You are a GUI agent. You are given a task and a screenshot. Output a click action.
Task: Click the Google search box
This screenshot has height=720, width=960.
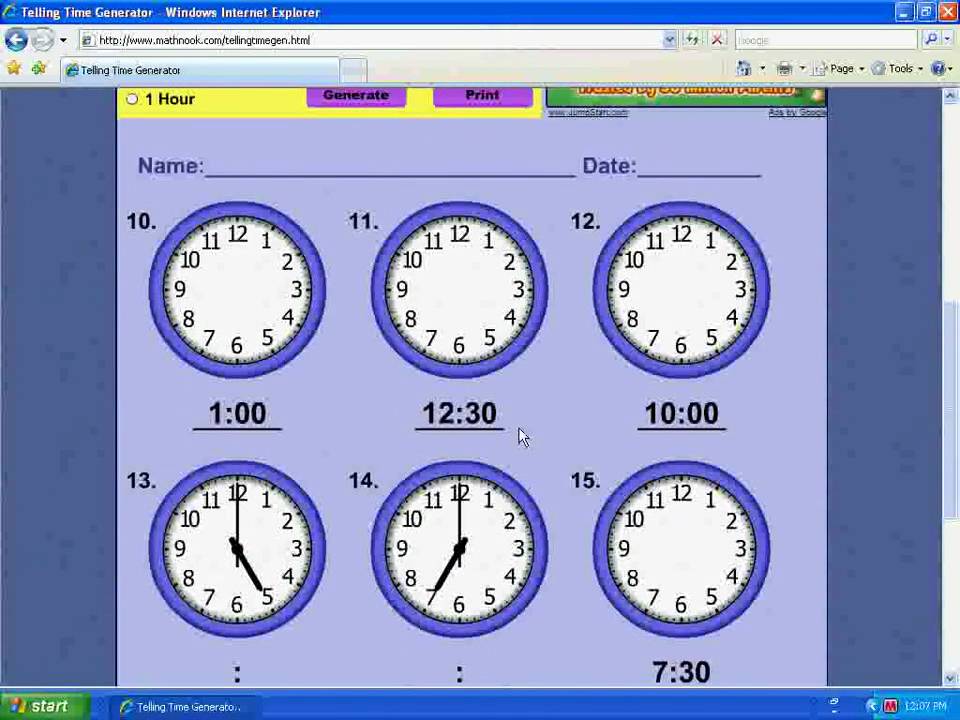[x=827, y=40]
